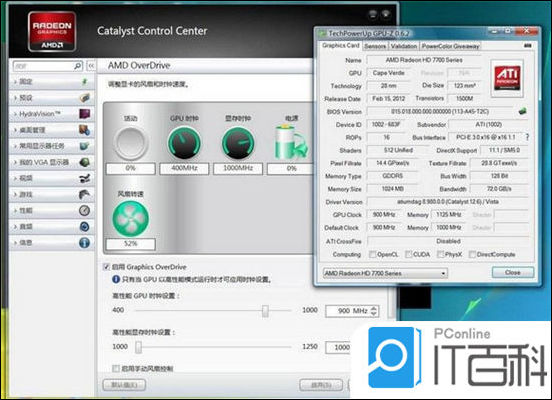Expand the 固定 sidebar arrow

click(15, 82)
